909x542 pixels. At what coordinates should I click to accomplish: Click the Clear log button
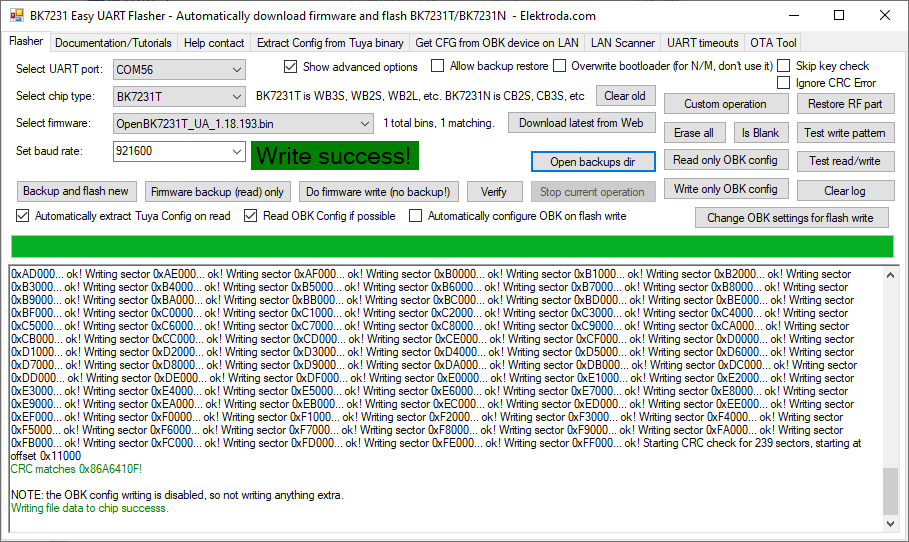[x=845, y=191]
